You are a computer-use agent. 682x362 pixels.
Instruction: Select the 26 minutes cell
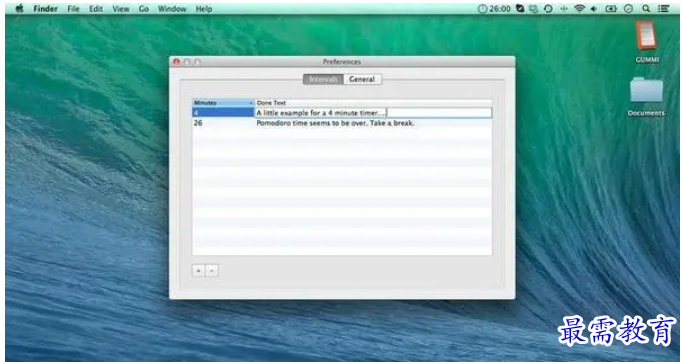click(223, 123)
